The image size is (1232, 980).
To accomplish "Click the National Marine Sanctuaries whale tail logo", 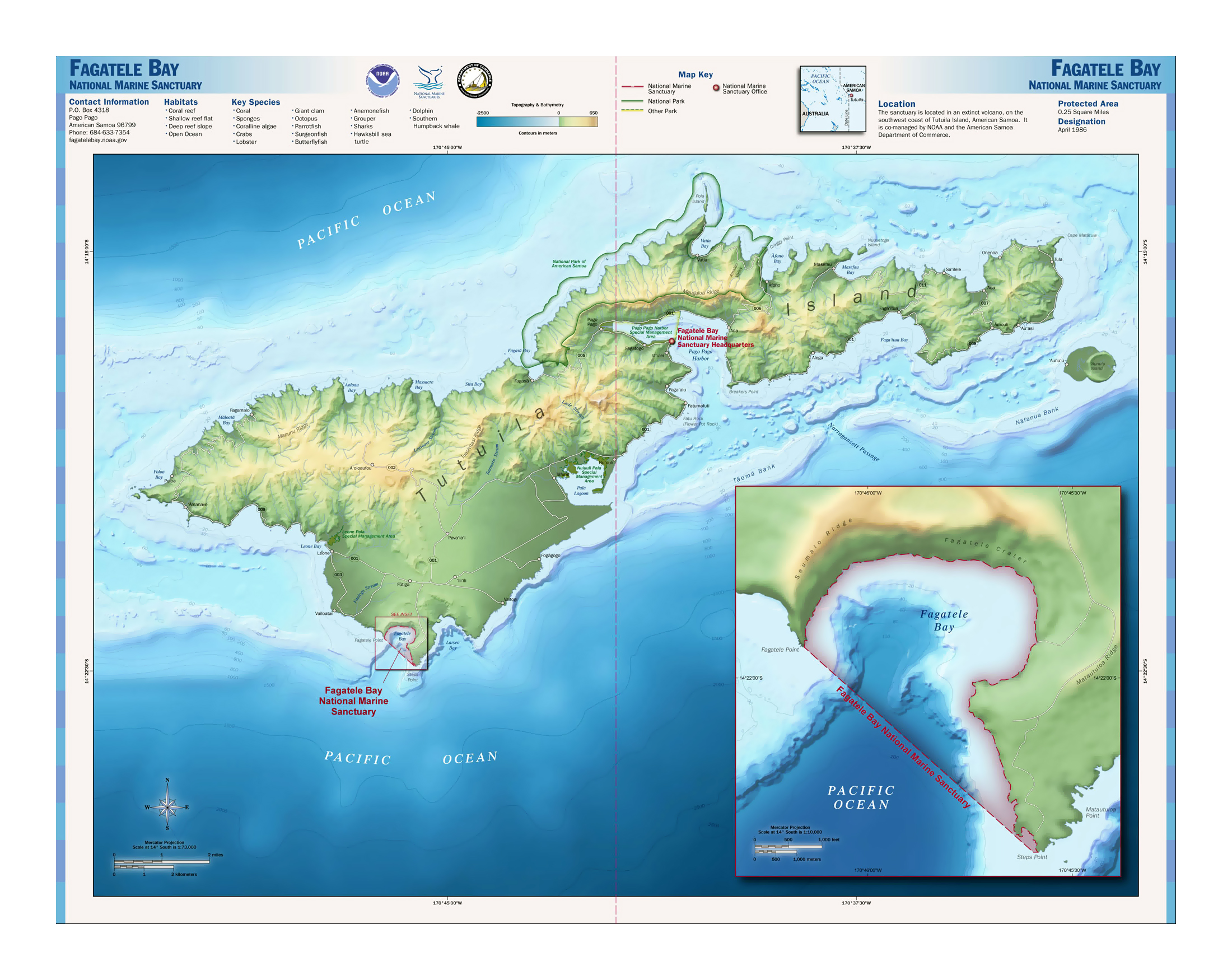I will (428, 82).
